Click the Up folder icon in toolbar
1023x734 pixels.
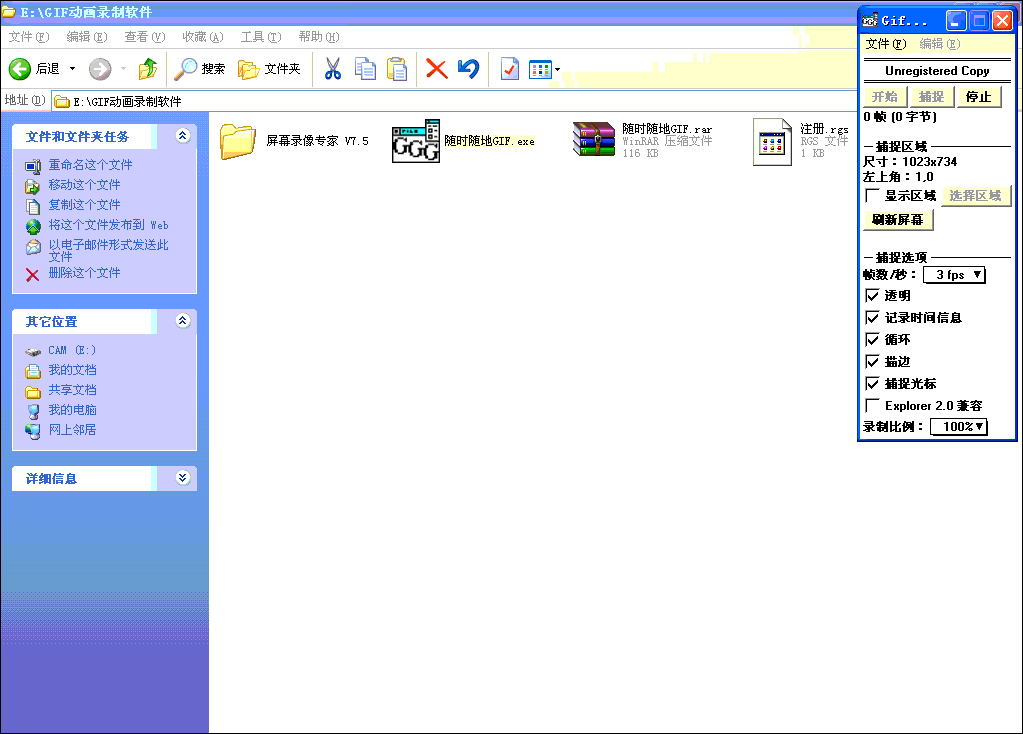(x=148, y=69)
